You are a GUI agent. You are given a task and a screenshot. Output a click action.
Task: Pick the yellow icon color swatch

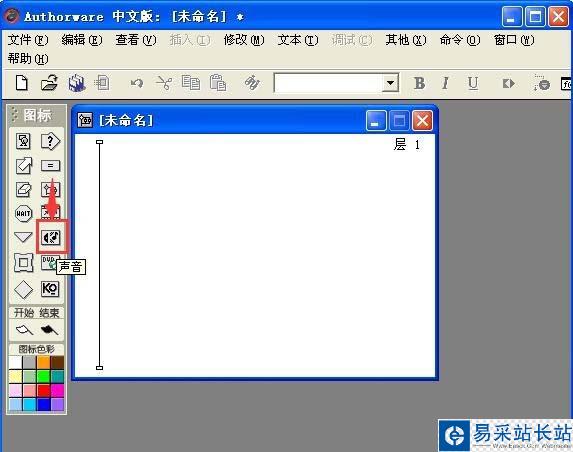[x=15, y=377]
